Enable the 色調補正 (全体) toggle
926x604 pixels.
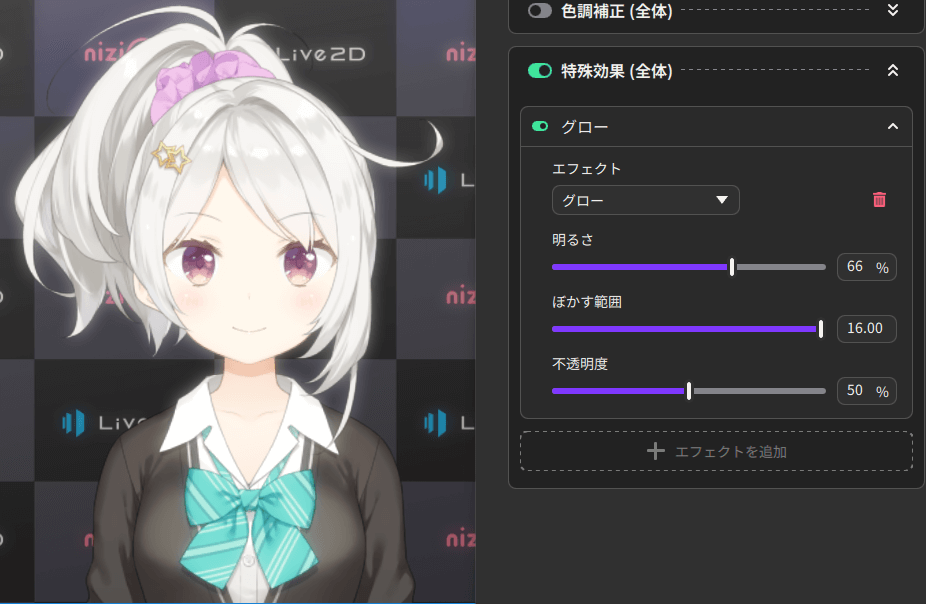click(540, 10)
